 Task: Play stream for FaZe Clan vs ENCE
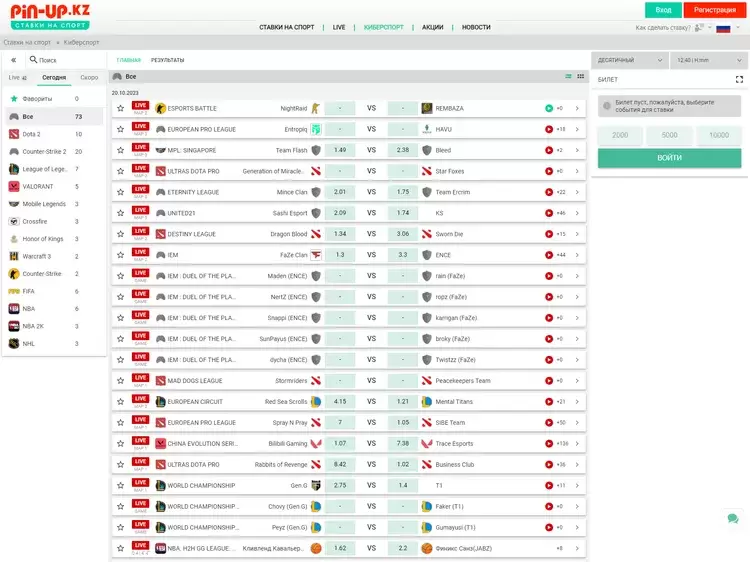click(549, 255)
